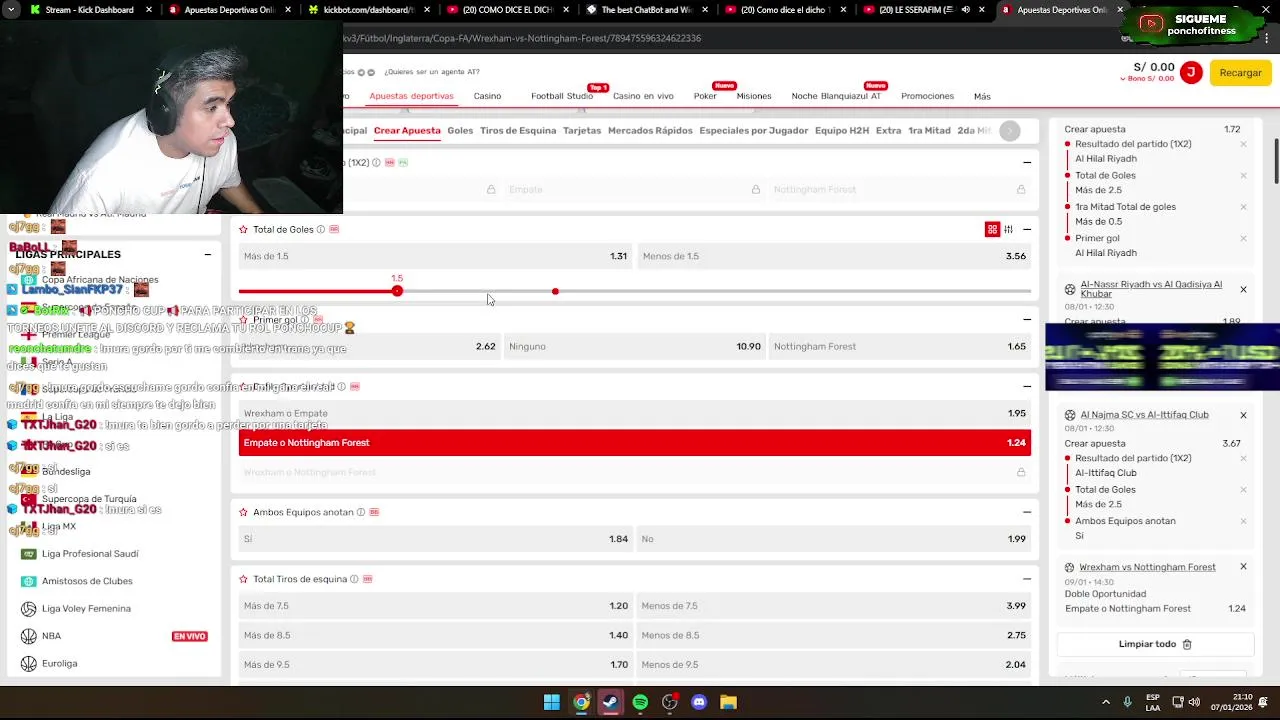Click the betslip panel vertical scrollbar
The image size is (1280, 720).
pyautogui.click(x=1276, y=161)
